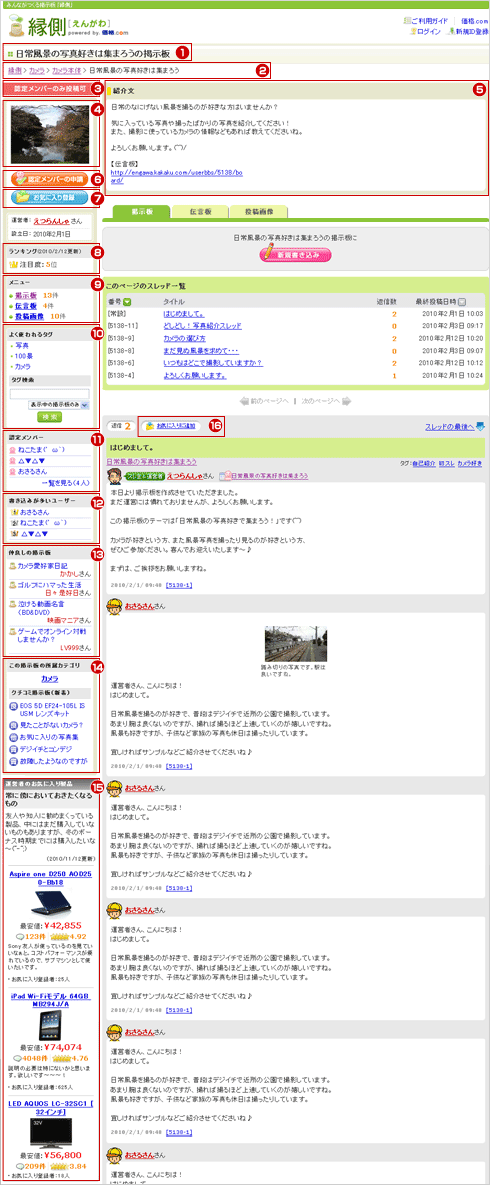Open 見たことがないカメラ？ review board
This screenshot has width=490, height=1185.
tap(51, 724)
